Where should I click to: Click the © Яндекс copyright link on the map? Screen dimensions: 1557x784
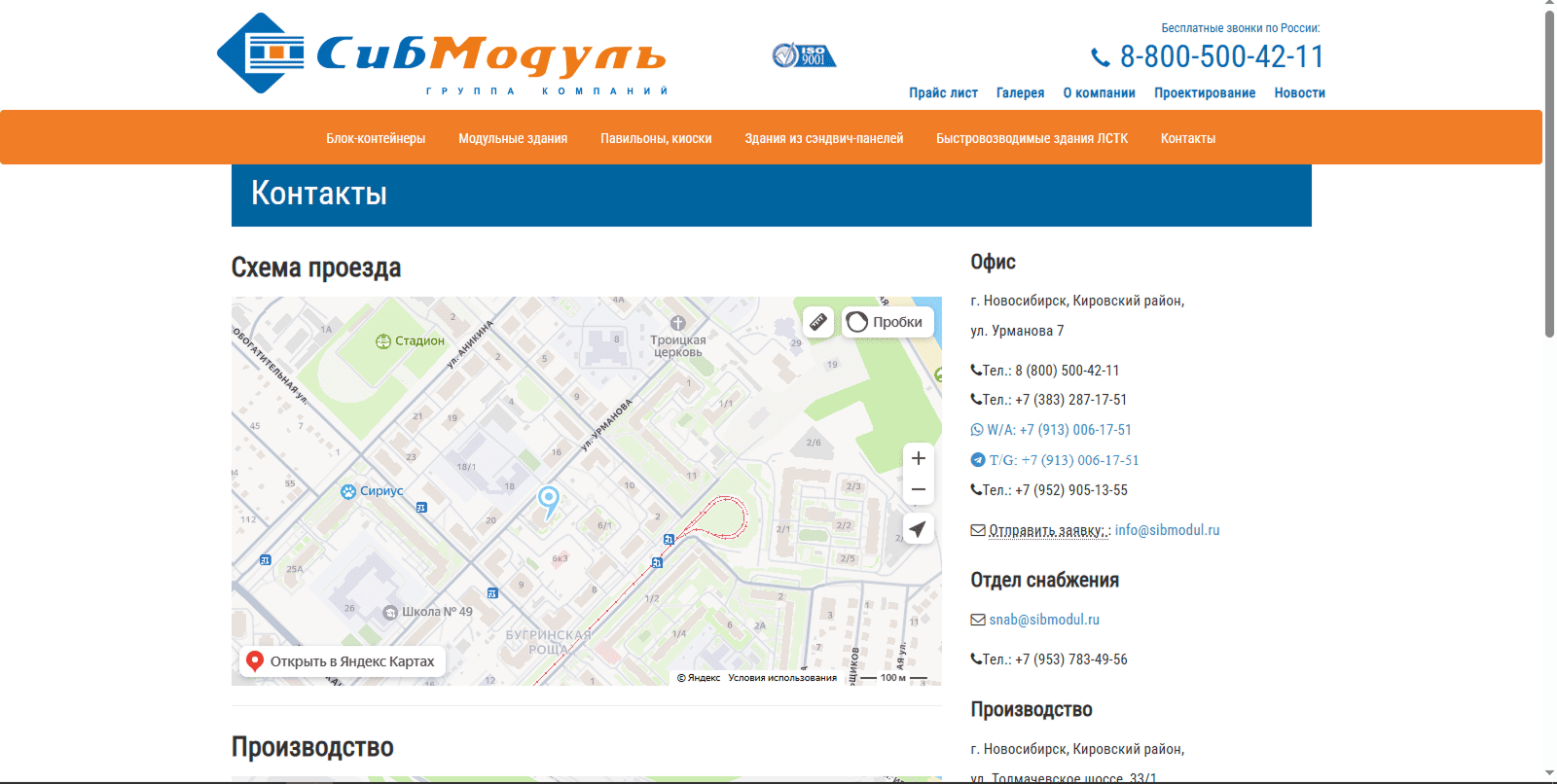point(699,678)
